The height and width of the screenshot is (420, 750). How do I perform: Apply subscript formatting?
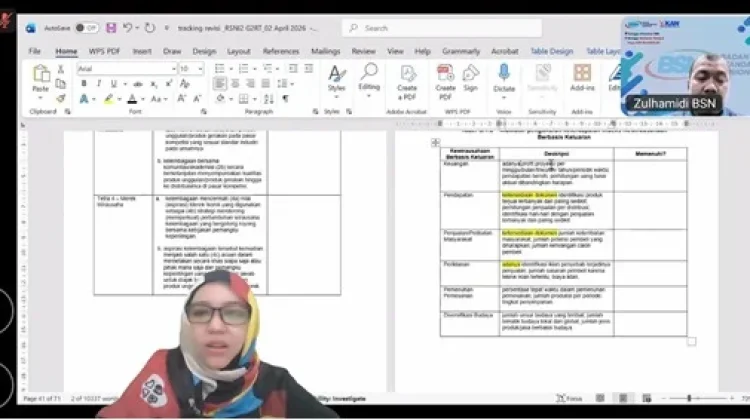coord(154,84)
